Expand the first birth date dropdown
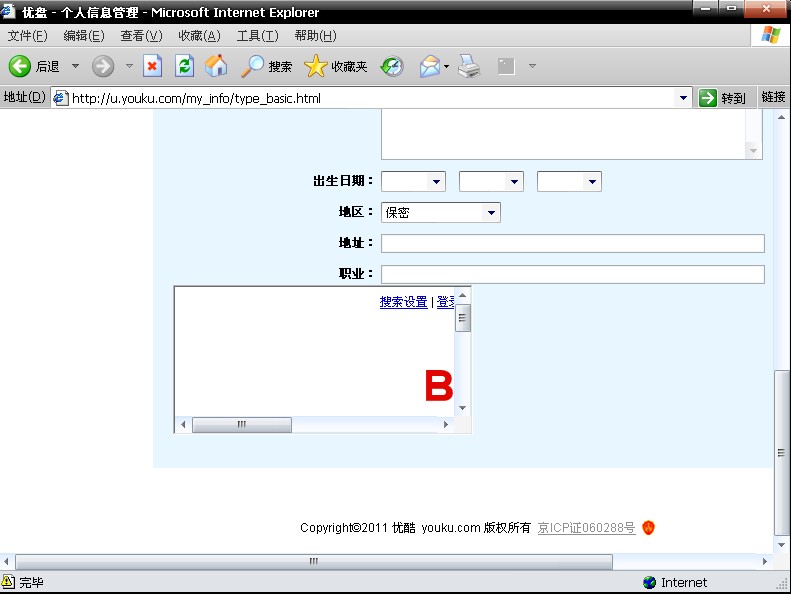 (x=413, y=181)
